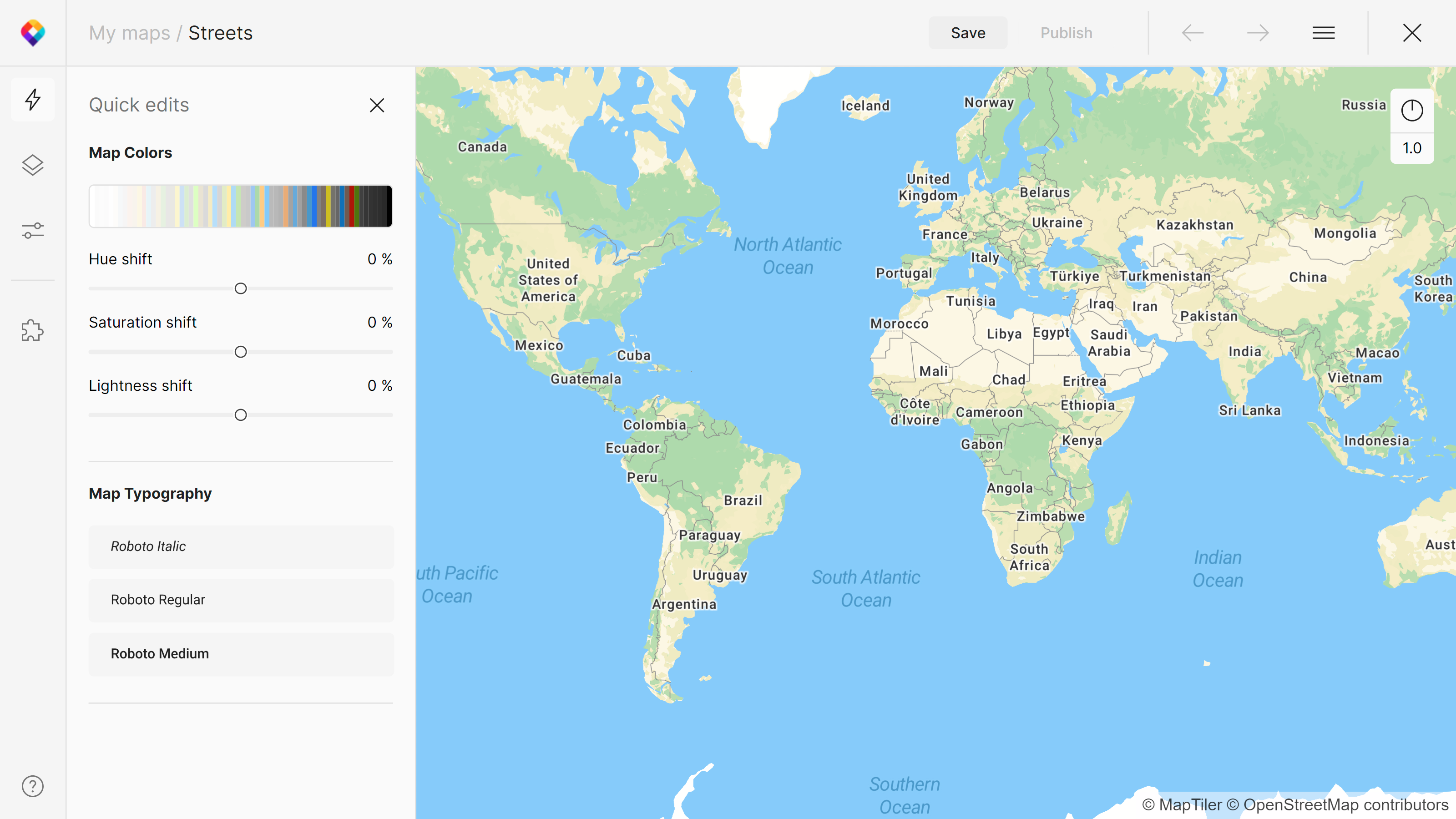
Task: Click the MapTiler logo
Action: (x=33, y=33)
